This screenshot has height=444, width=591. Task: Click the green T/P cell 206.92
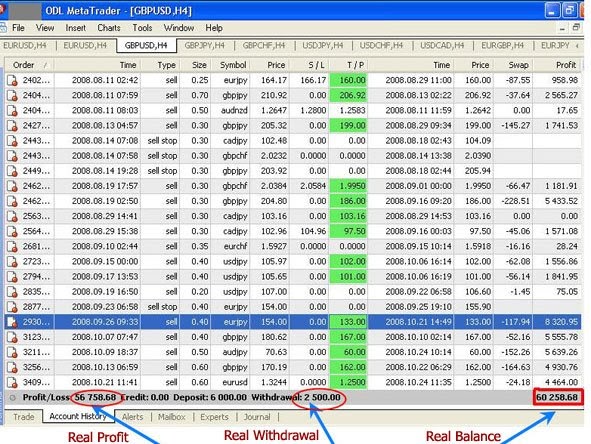click(348, 95)
